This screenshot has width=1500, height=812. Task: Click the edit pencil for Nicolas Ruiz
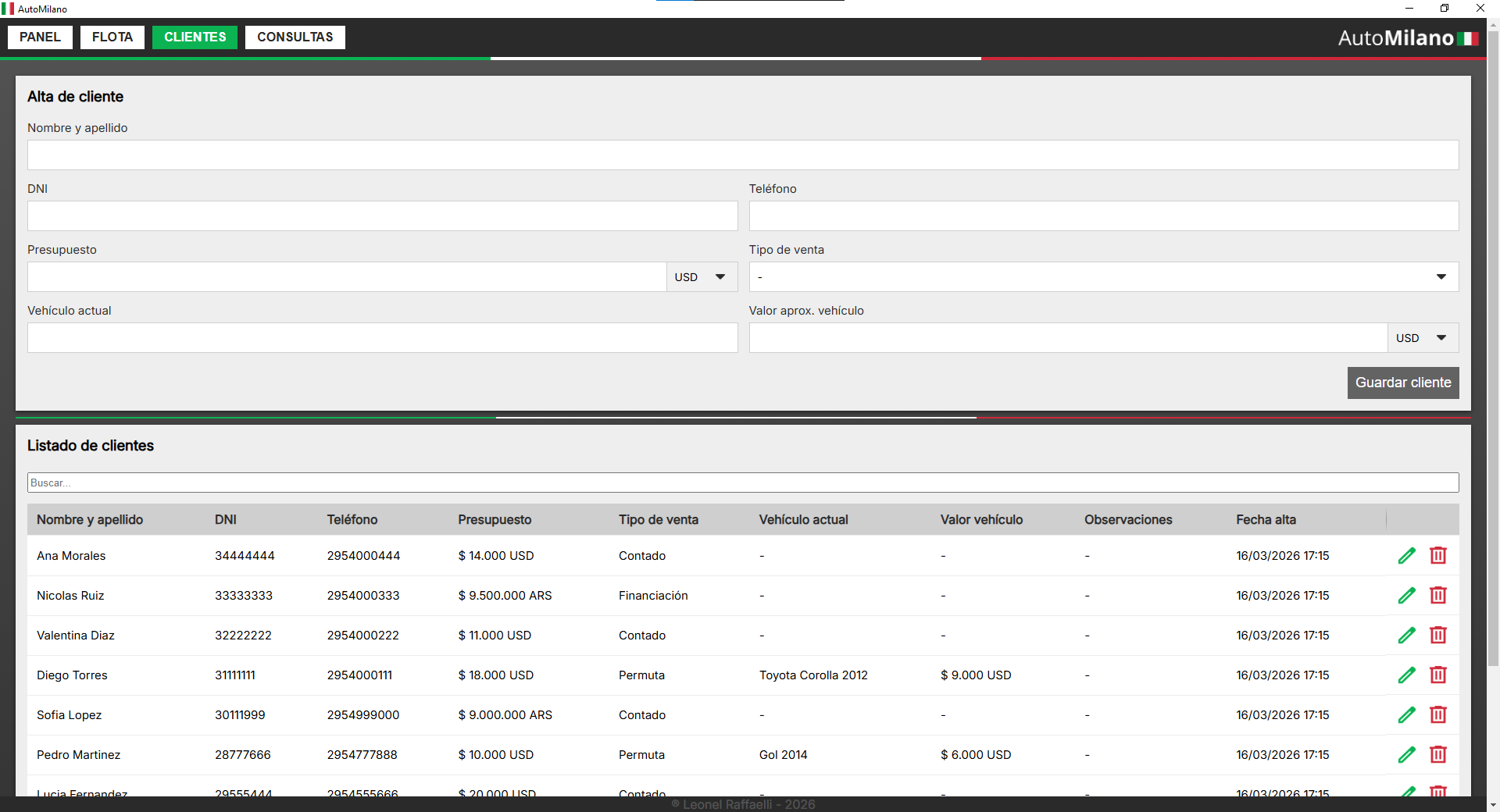coord(1406,596)
